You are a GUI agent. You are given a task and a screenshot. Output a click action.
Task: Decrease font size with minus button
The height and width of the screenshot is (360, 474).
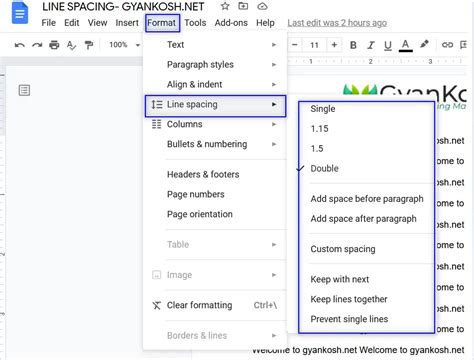pos(295,45)
